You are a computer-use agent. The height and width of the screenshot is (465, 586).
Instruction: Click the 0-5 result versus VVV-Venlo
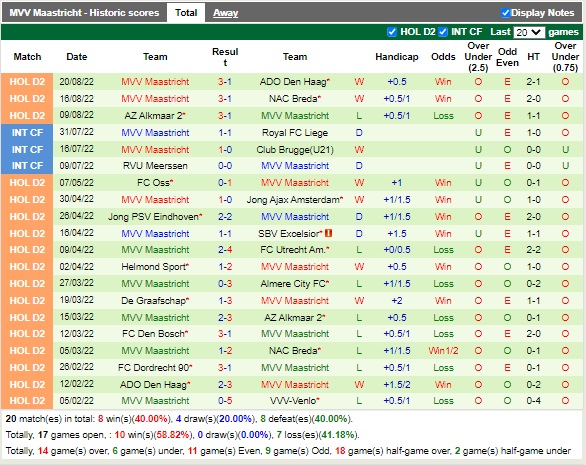(x=225, y=401)
